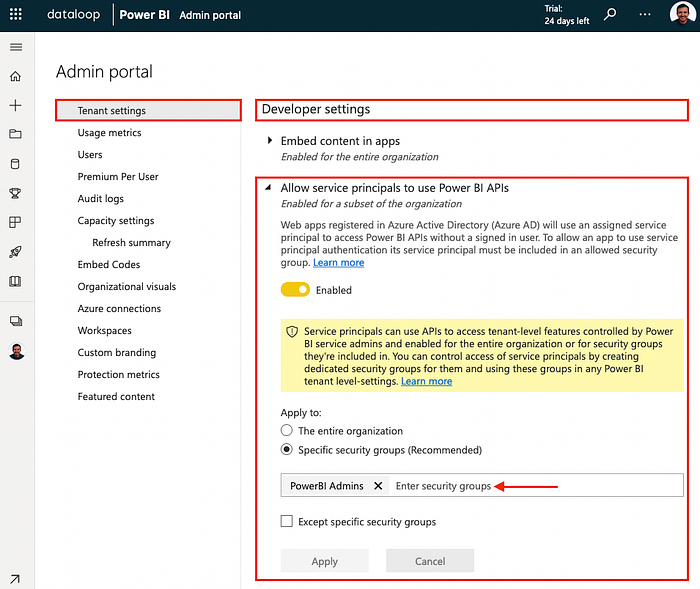Expand Embed content in apps setting
The width and height of the screenshot is (700, 589).
click(269, 141)
